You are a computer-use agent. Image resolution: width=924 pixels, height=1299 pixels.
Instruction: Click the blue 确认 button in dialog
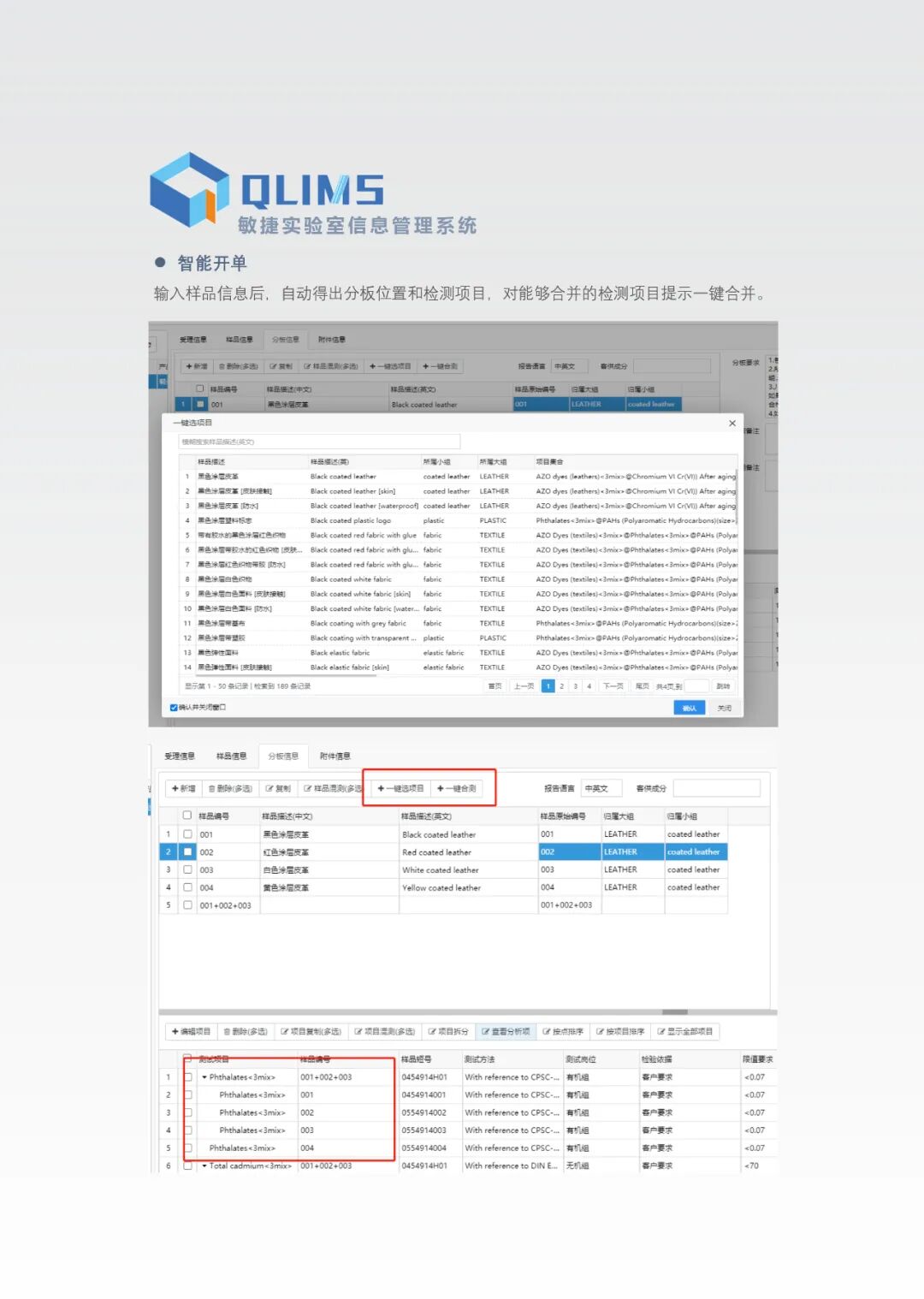click(x=690, y=708)
